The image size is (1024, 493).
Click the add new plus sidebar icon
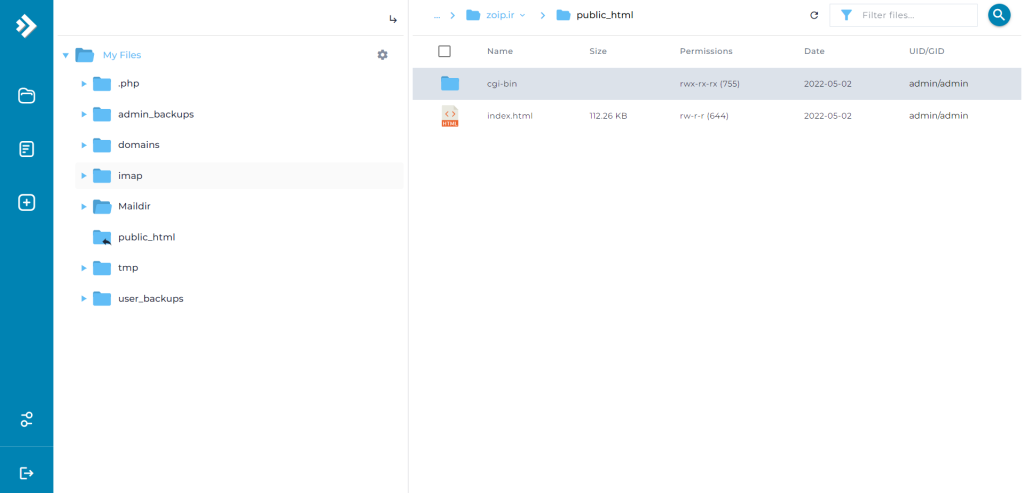27,202
